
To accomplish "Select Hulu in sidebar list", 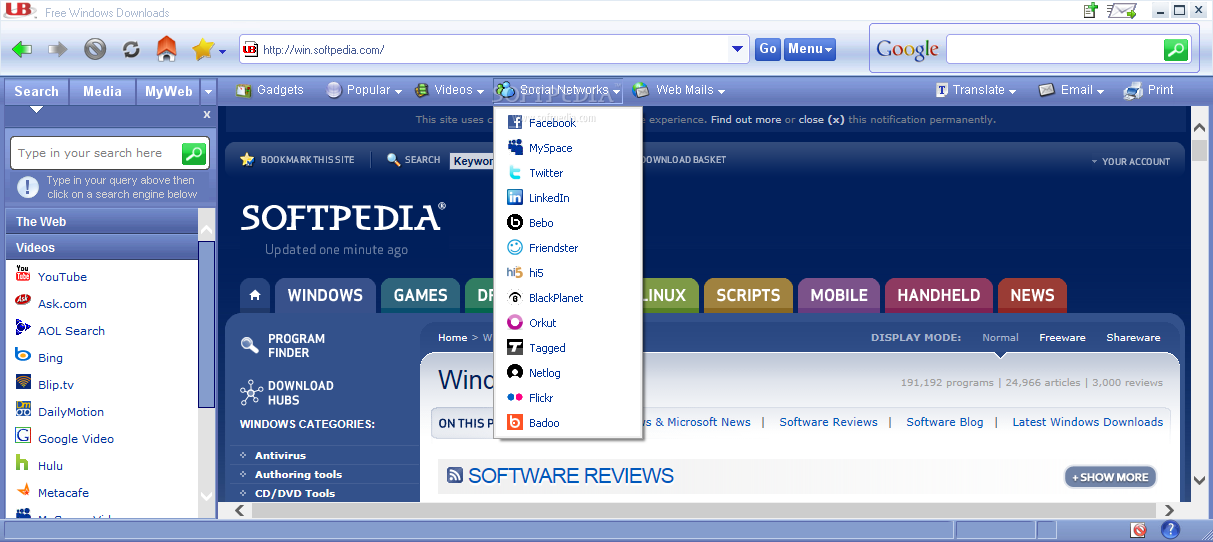I will pyautogui.click(x=50, y=466).
